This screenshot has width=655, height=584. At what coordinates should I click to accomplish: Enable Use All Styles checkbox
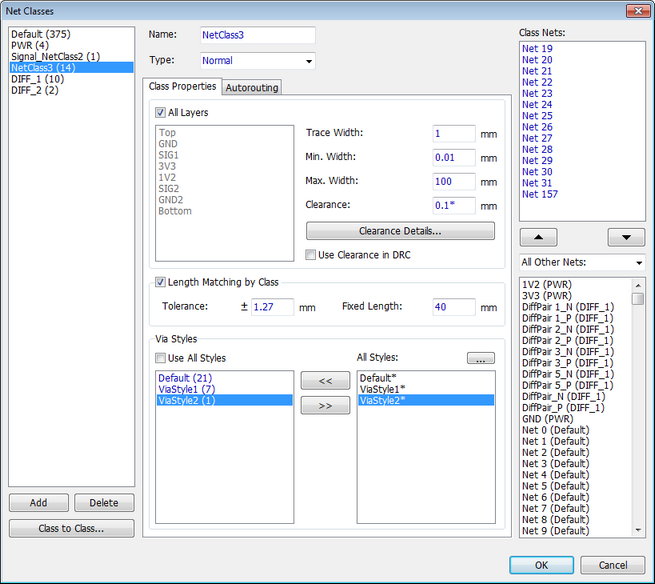[x=160, y=358]
